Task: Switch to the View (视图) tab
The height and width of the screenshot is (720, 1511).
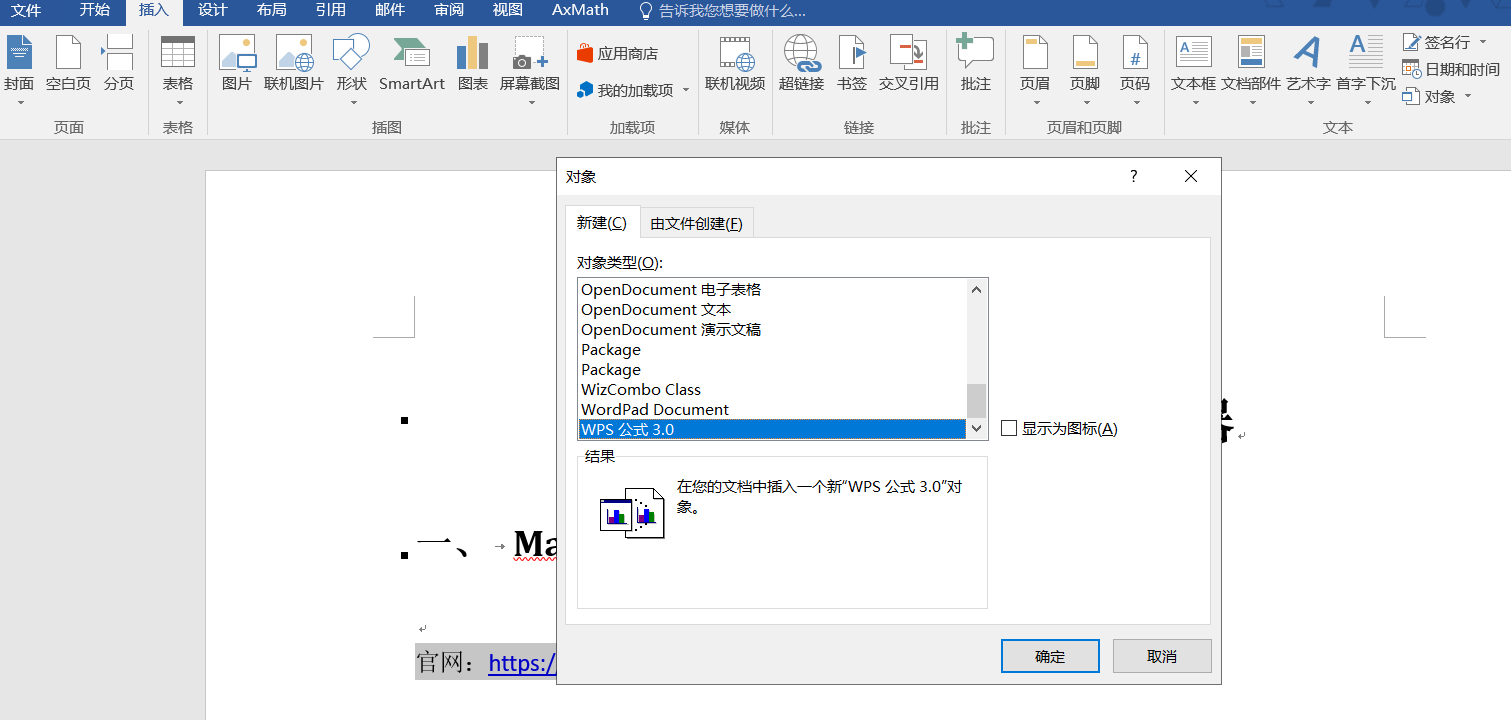Action: 508,11
